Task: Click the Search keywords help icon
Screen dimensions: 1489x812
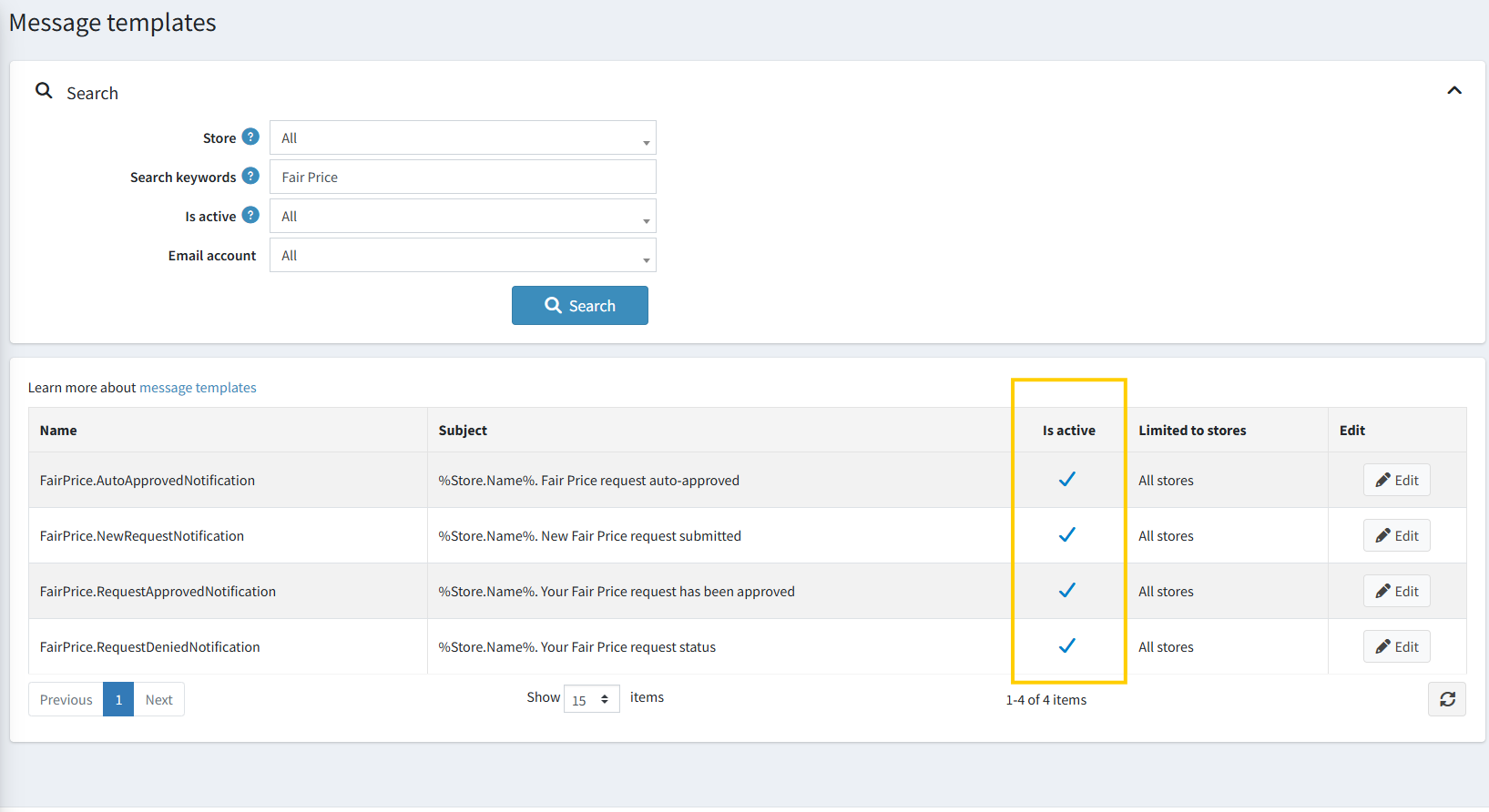Action: 250,177
